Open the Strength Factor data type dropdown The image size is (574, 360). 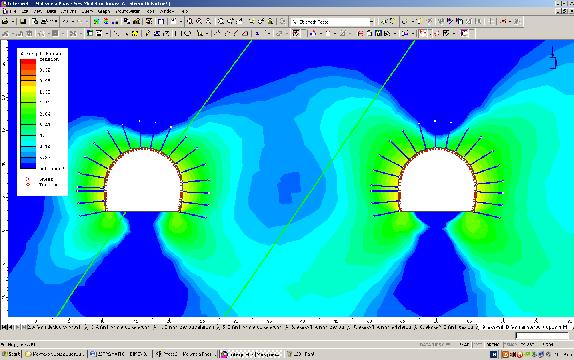tap(371, 22)
